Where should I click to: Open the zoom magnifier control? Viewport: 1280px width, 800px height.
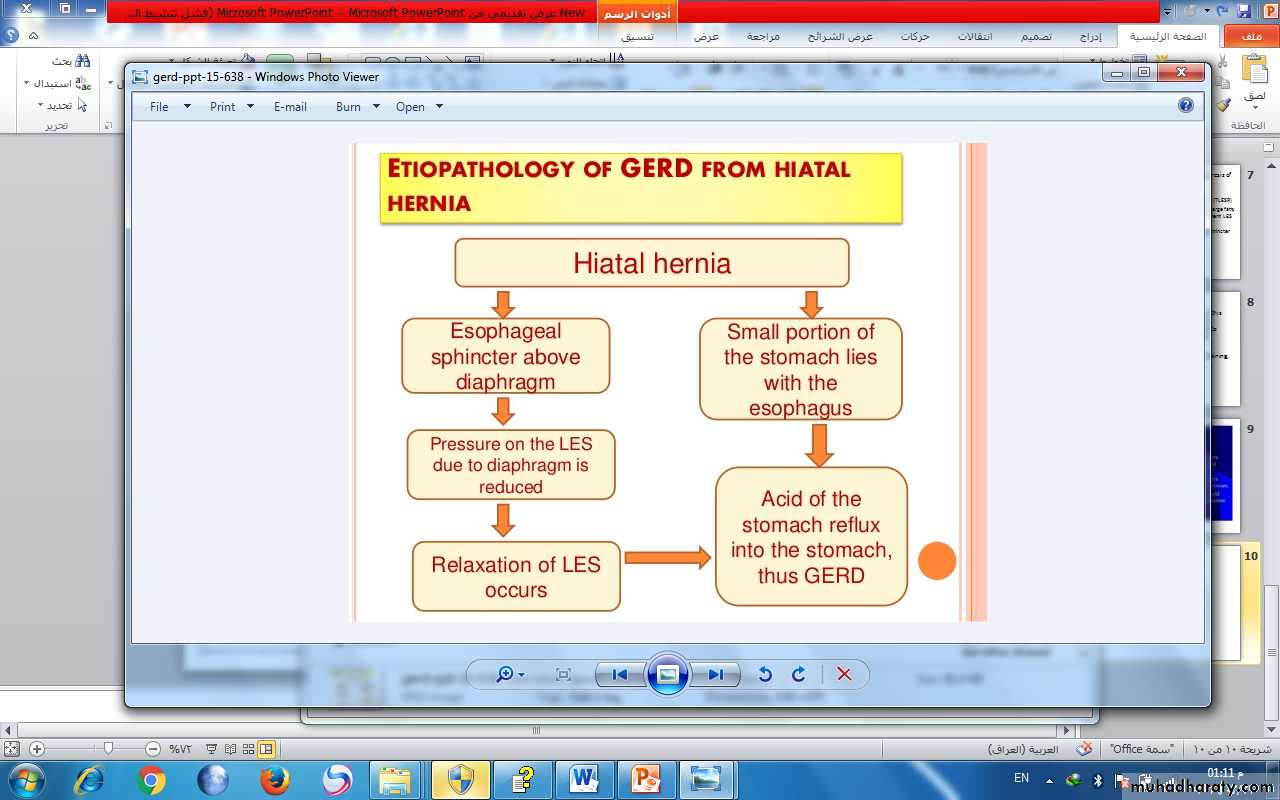pos(509,675)
